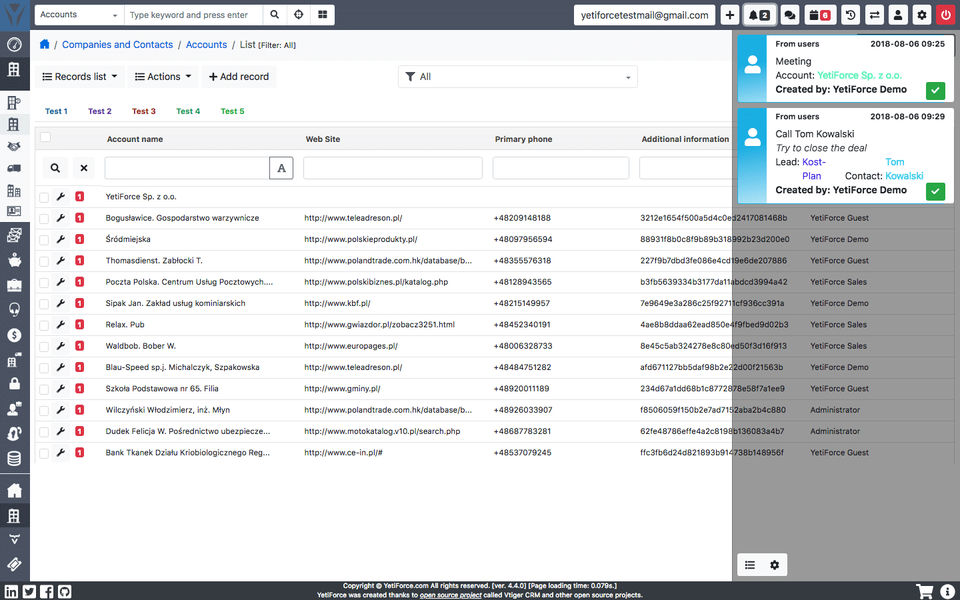Select checkbox for YetiForce Sp. z o.o. row
Image resolution: width=960 pixels, height=600 pixels.
[x=44, y=197]
